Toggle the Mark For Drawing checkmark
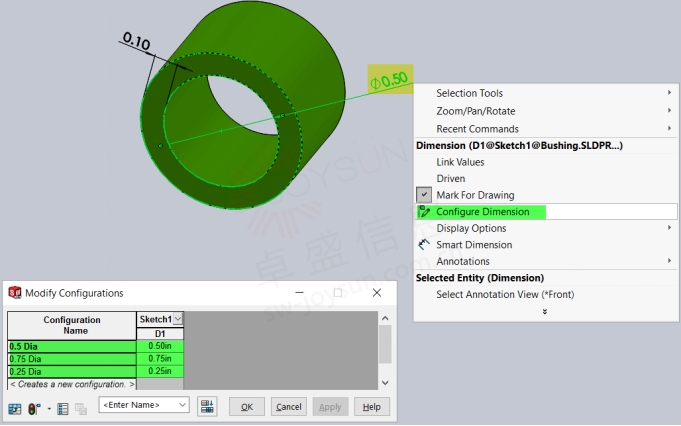The height and width of the screenshot is (426, 681). coord(424,195)
